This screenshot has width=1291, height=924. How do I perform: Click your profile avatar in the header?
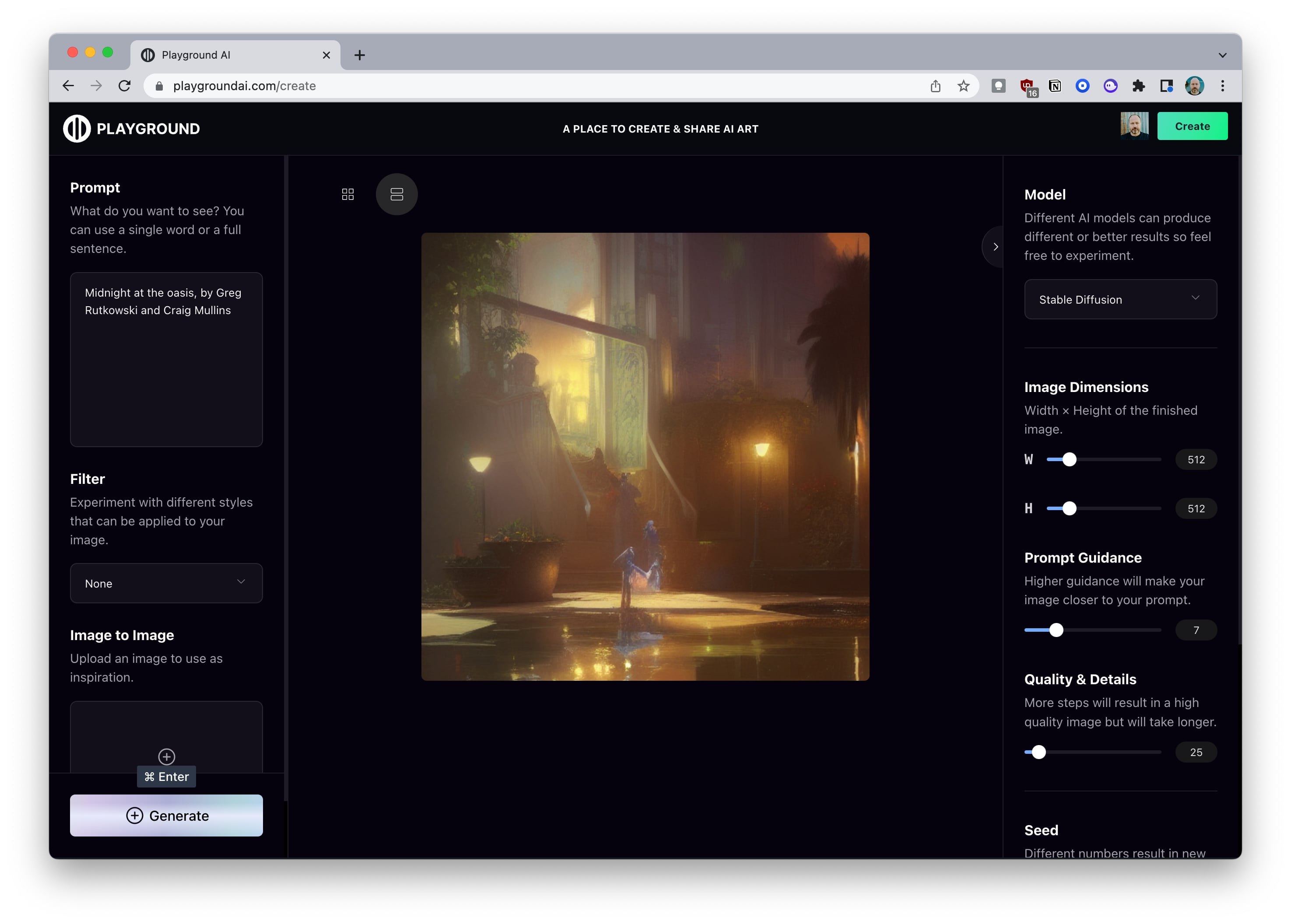[x=1134, y=126]
